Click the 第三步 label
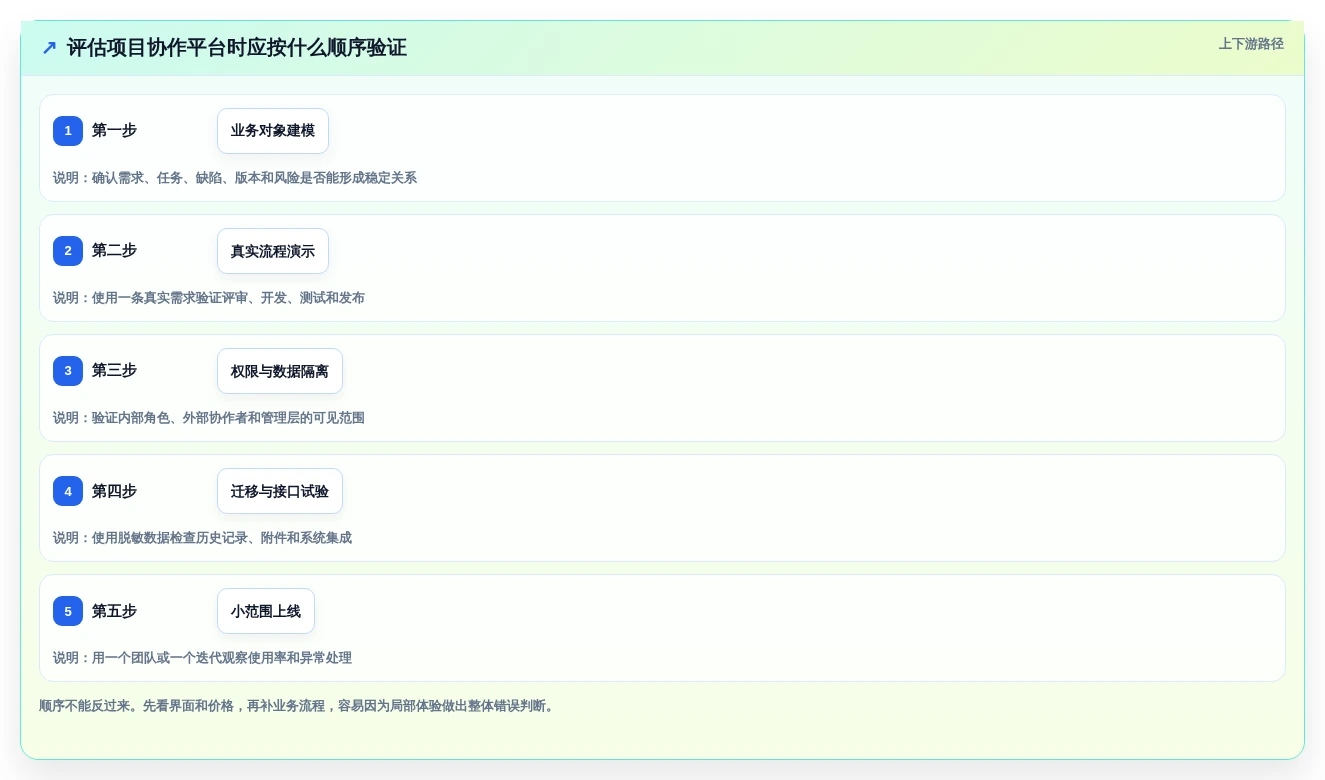The width and height of the screenshot is (1325, 780). (x=114, y=370)
